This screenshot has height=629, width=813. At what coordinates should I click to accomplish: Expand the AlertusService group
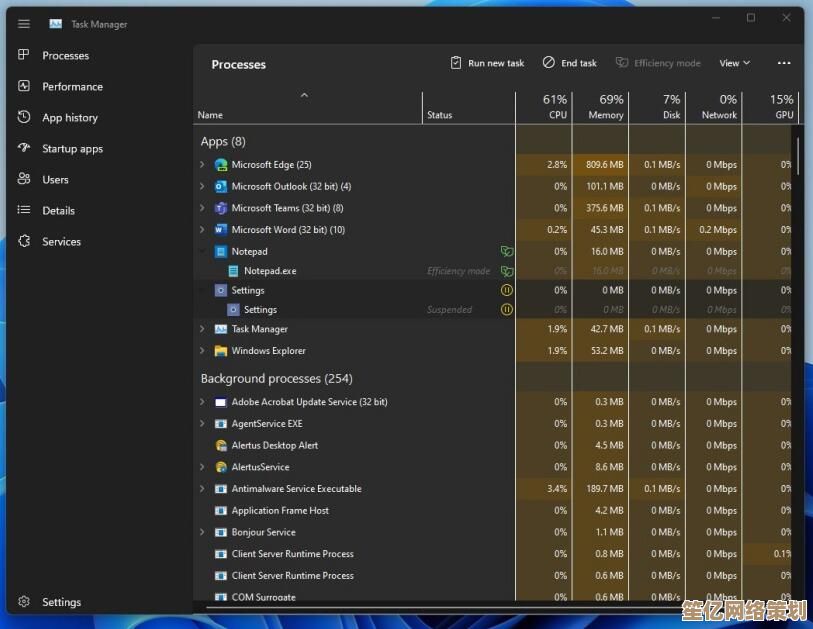tap(202, 467)
